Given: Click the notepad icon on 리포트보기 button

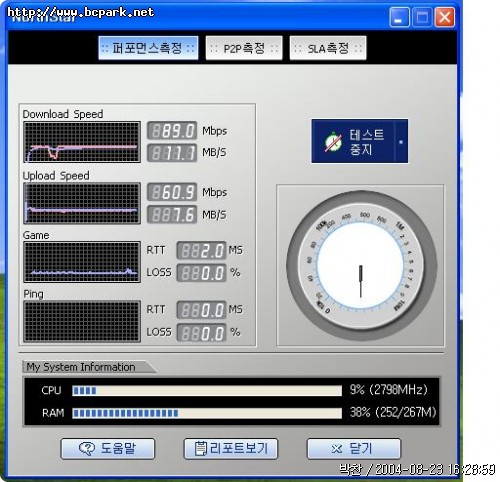Looking at the screenshot, I should 201,448.
